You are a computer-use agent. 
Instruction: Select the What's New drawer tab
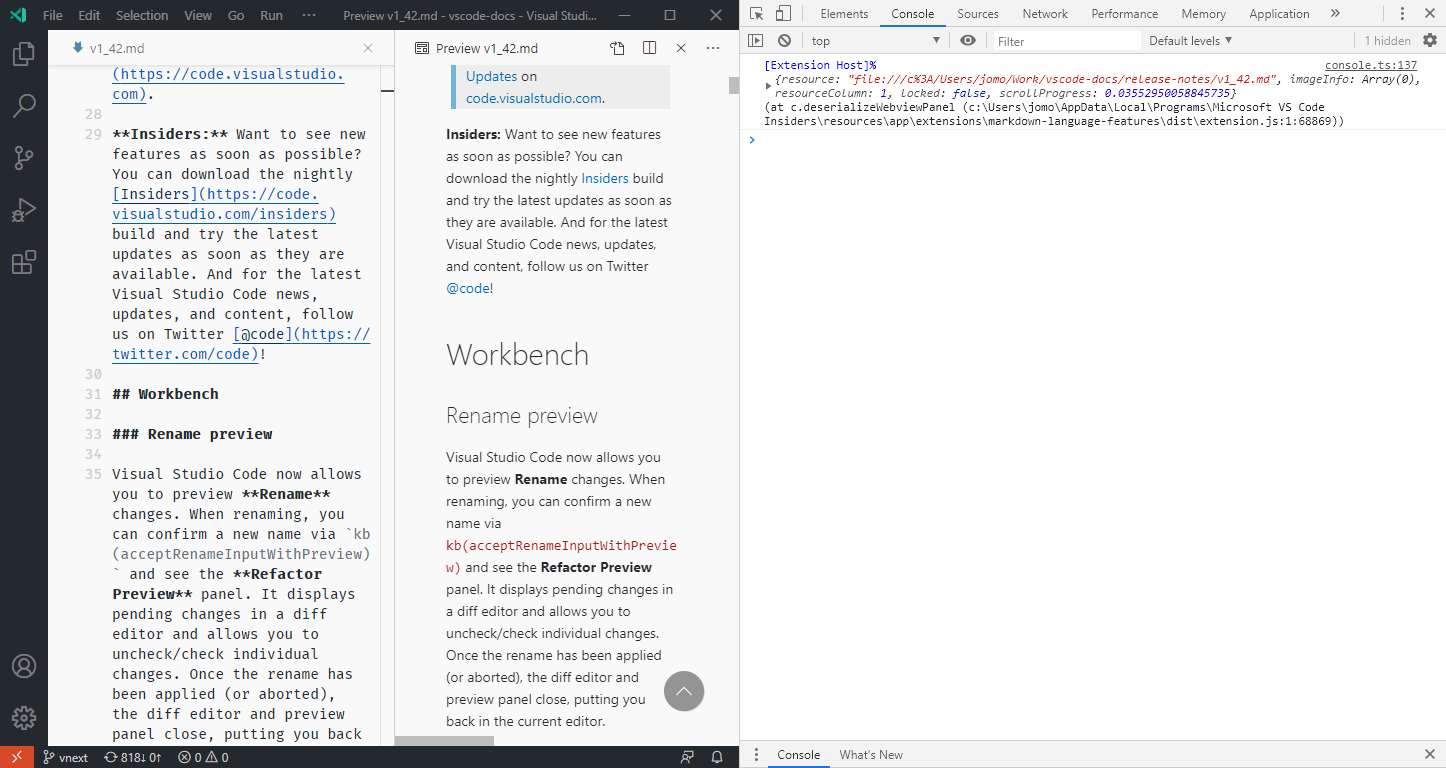(871, 755)
